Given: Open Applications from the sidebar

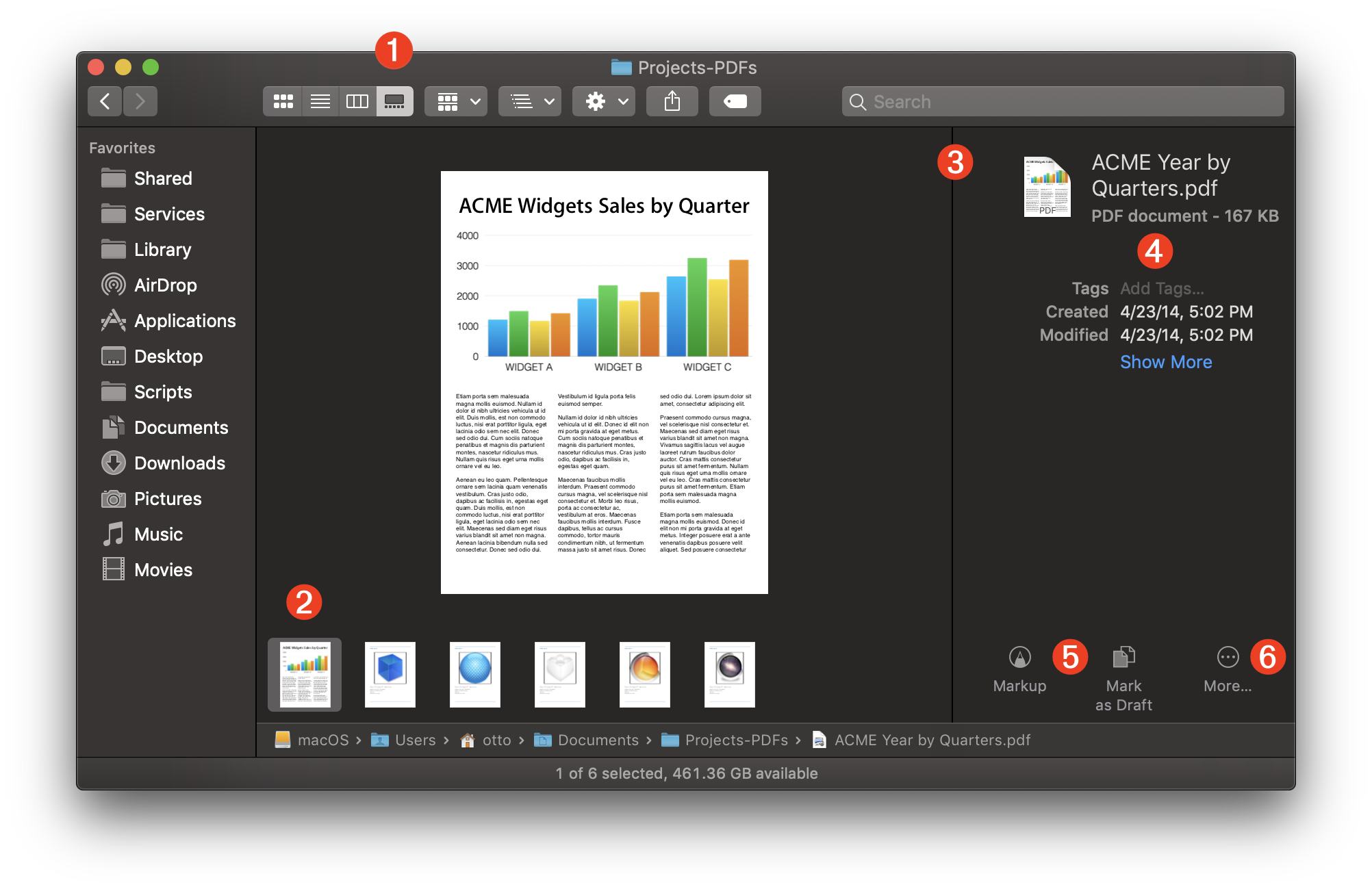Looking at the screenshot, I should (184, 320).
